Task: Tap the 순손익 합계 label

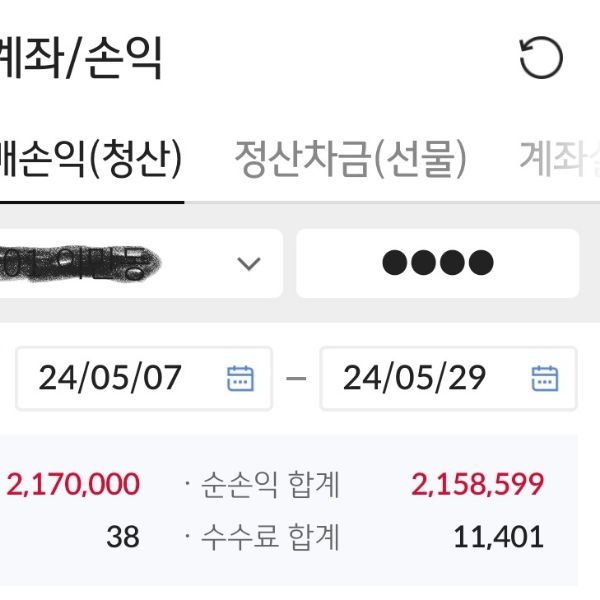Action: click(268, 485)
